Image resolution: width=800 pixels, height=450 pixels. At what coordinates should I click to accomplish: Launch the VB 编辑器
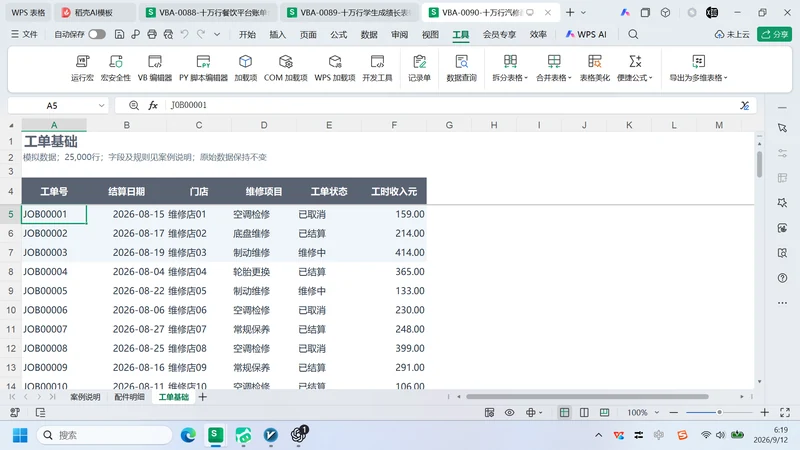155,68
